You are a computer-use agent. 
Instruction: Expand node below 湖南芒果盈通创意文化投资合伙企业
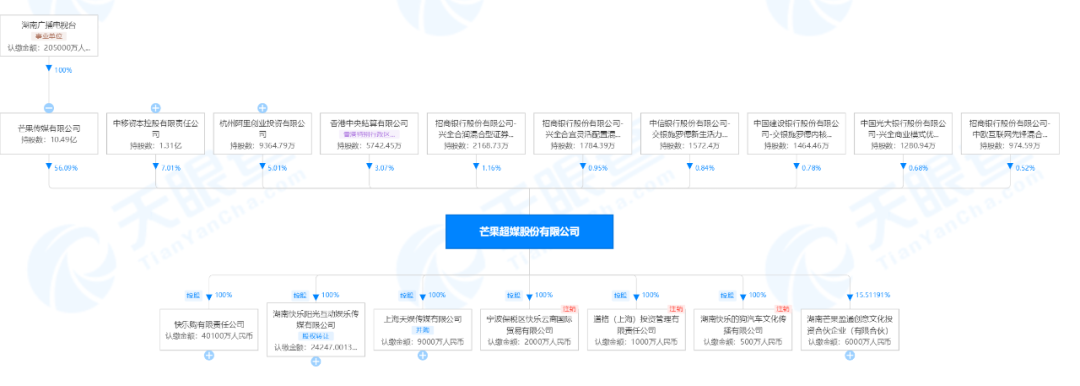[x=850, y=356]
